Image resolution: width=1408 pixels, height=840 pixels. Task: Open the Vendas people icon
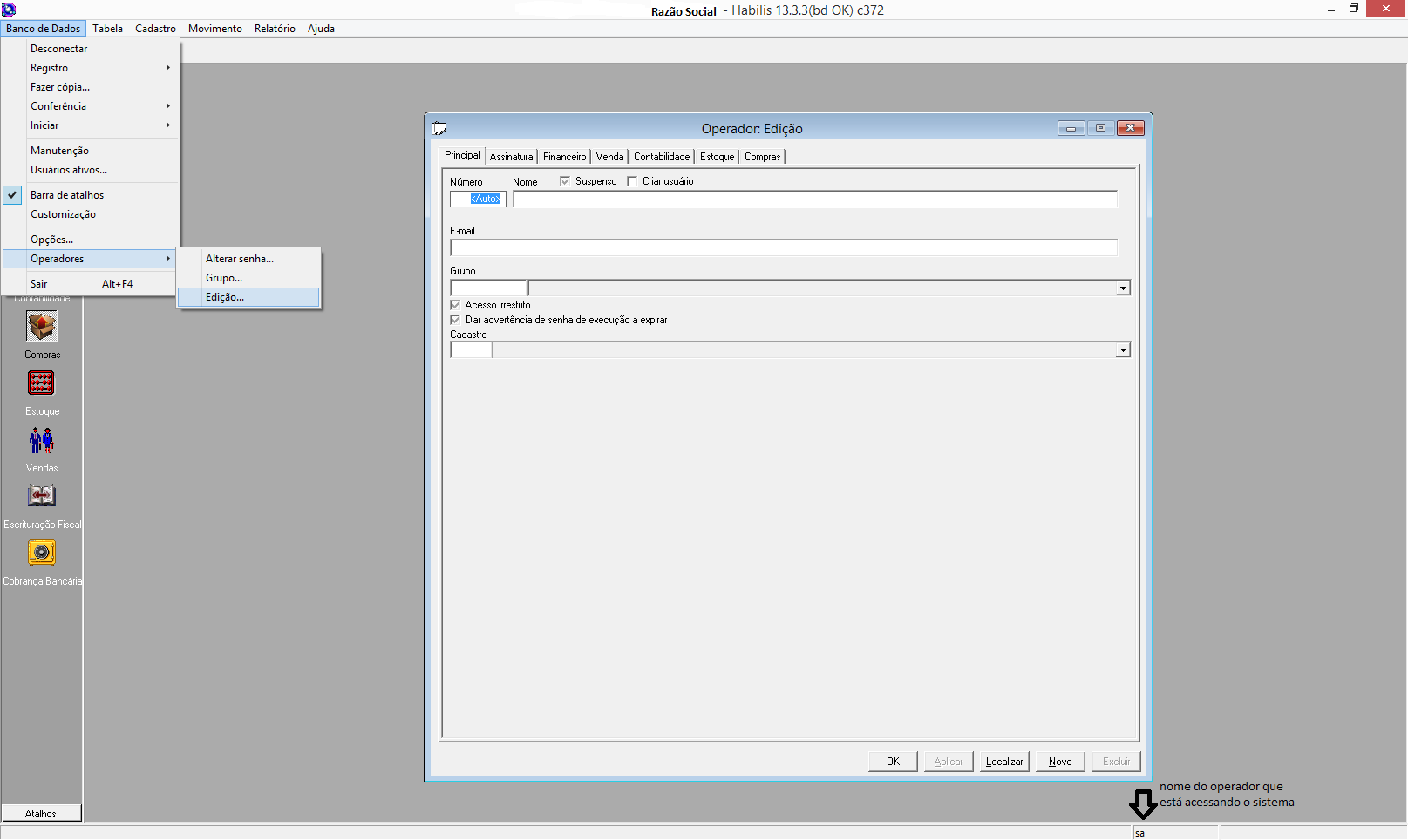click(x=41, y=441)
